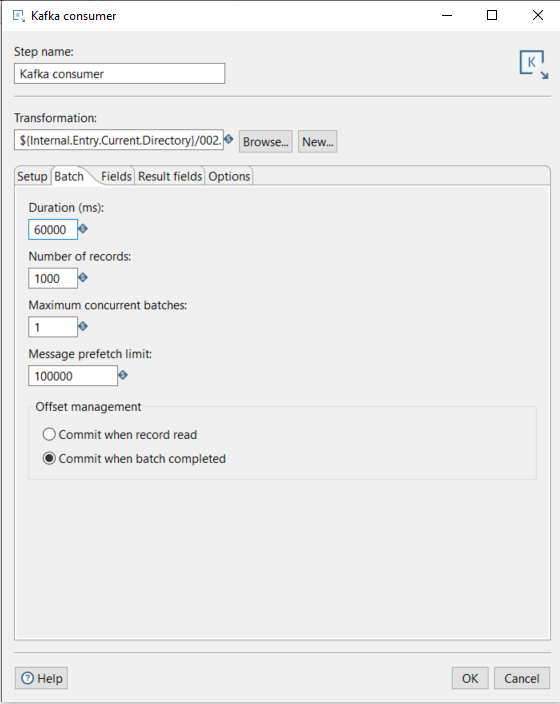Click the Kafka consumer step icon at top right

coord(534,65)
